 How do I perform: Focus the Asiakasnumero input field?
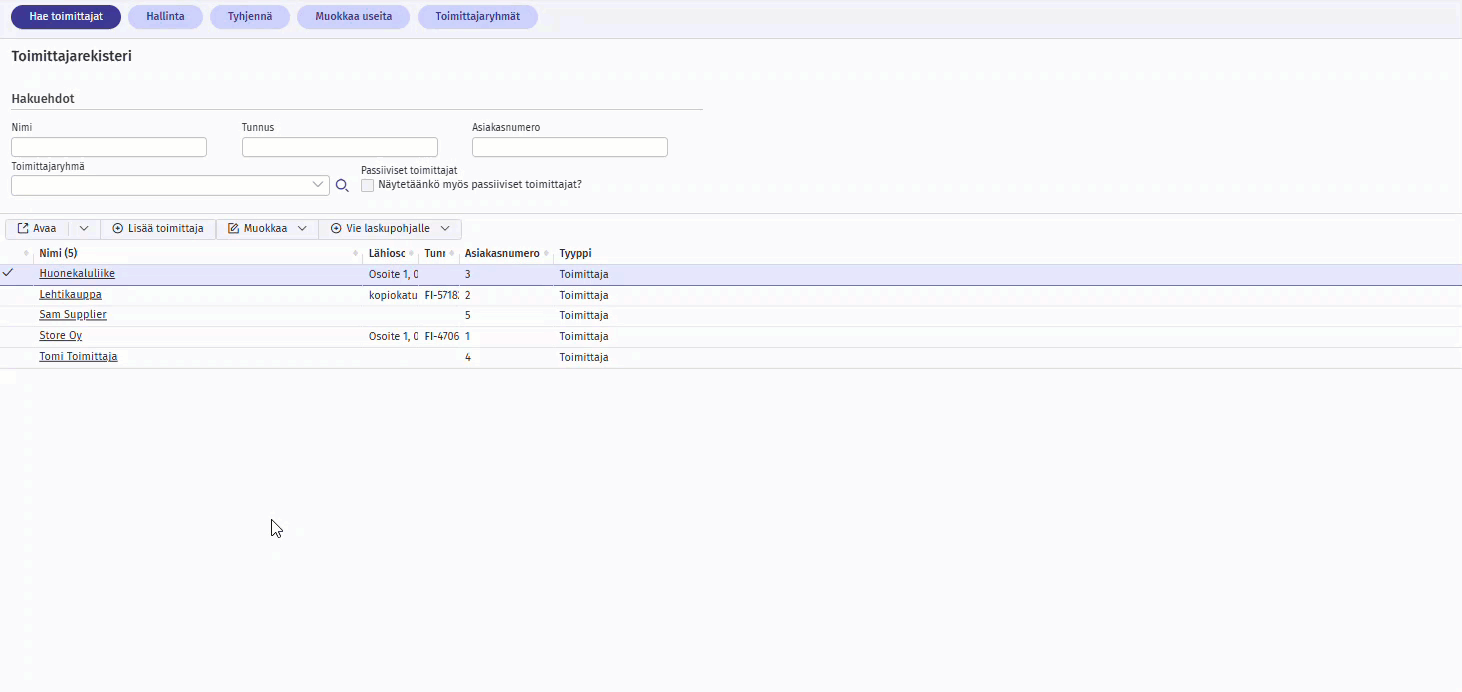[569, 148]
